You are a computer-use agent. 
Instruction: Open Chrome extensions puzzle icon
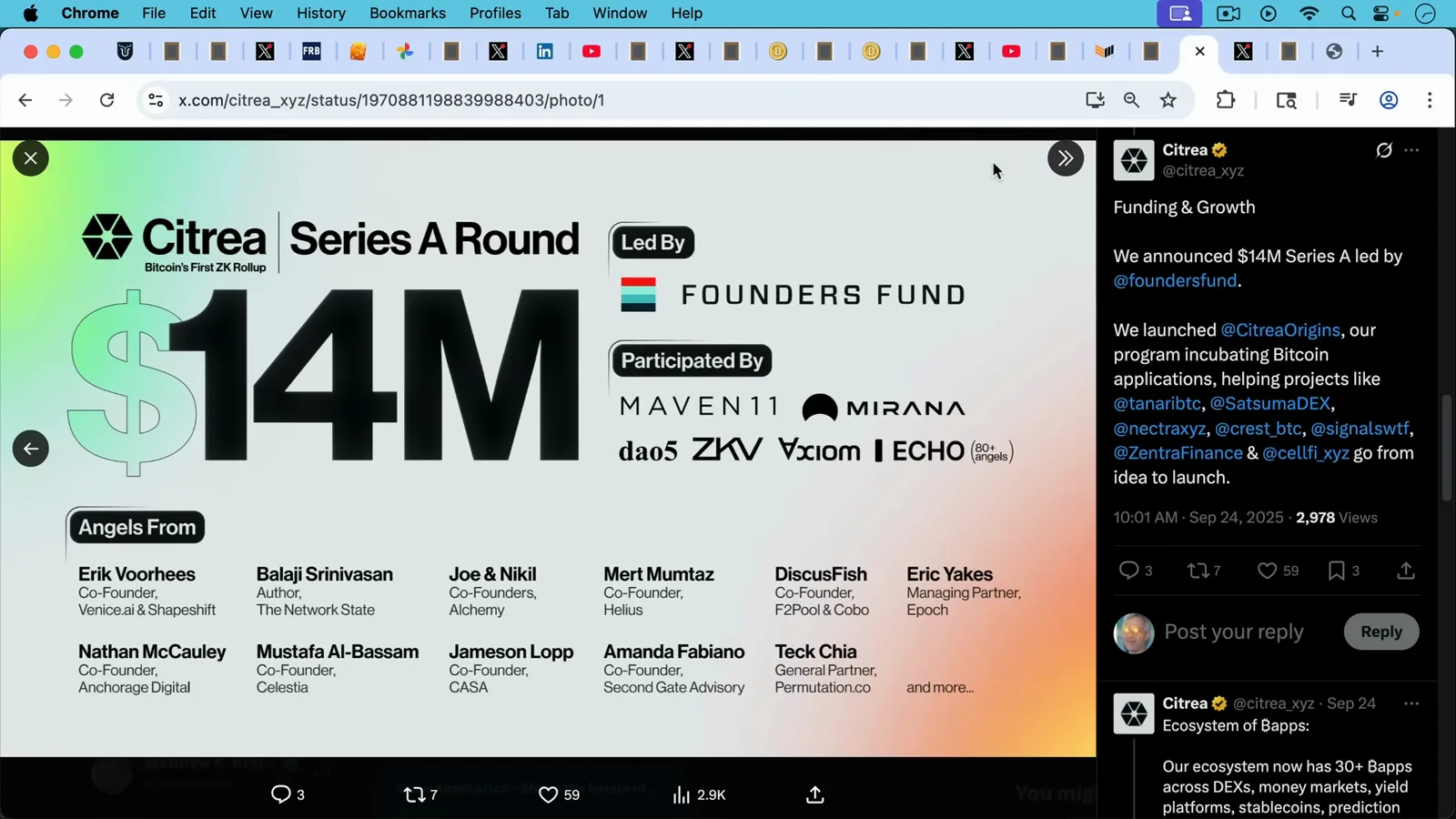(x=1226, y=100)
